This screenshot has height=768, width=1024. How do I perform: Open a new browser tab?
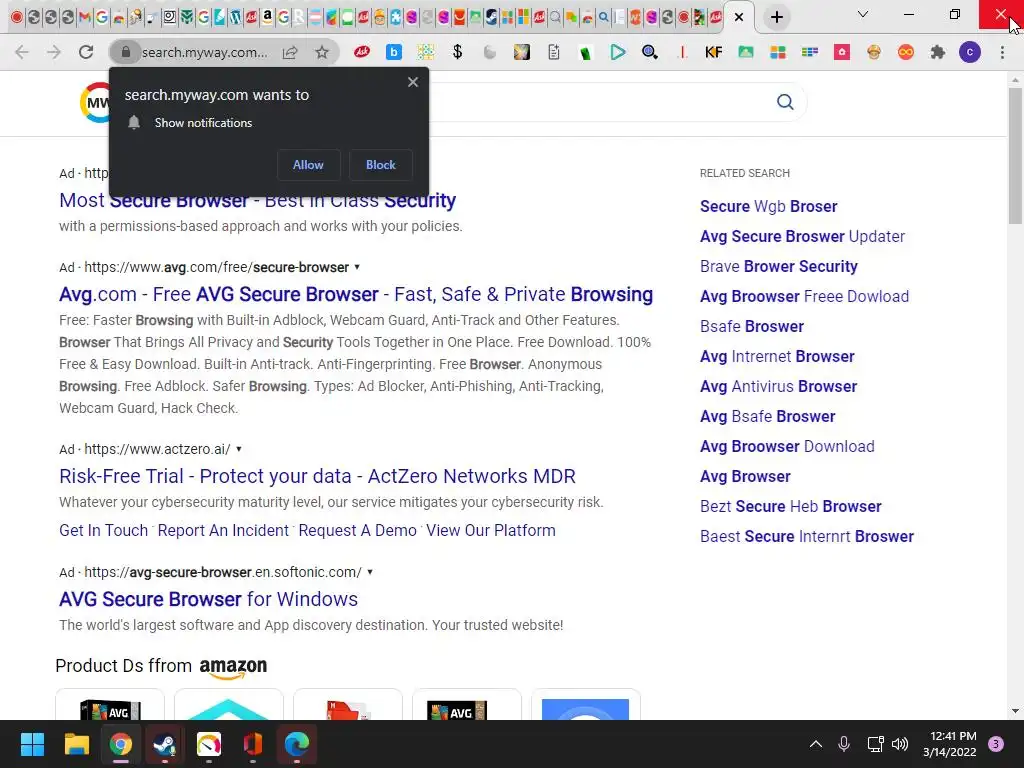pos(776,17)
